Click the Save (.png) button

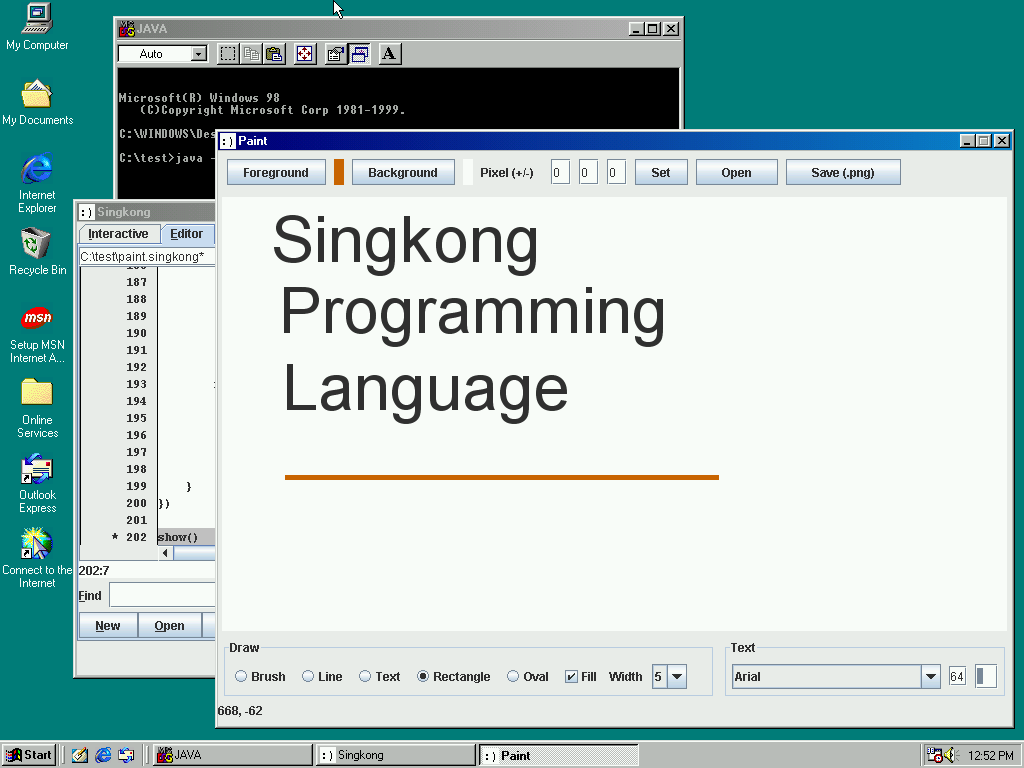coord(842,172)
